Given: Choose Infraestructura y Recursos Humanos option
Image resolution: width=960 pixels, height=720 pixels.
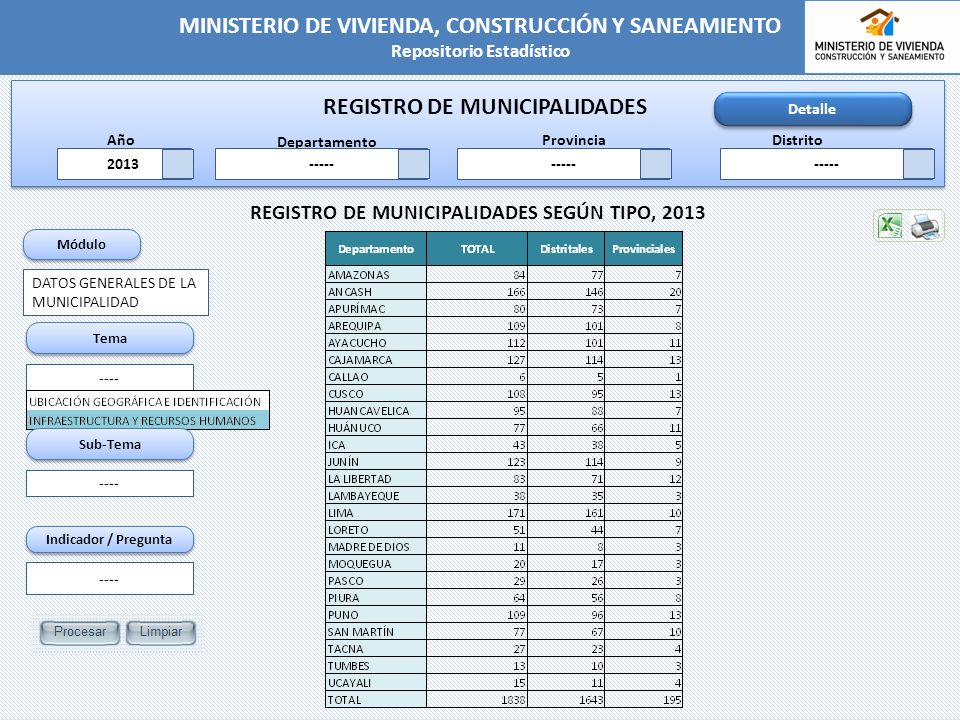Looking at the screenshot, I should click(x=148, y=420).
